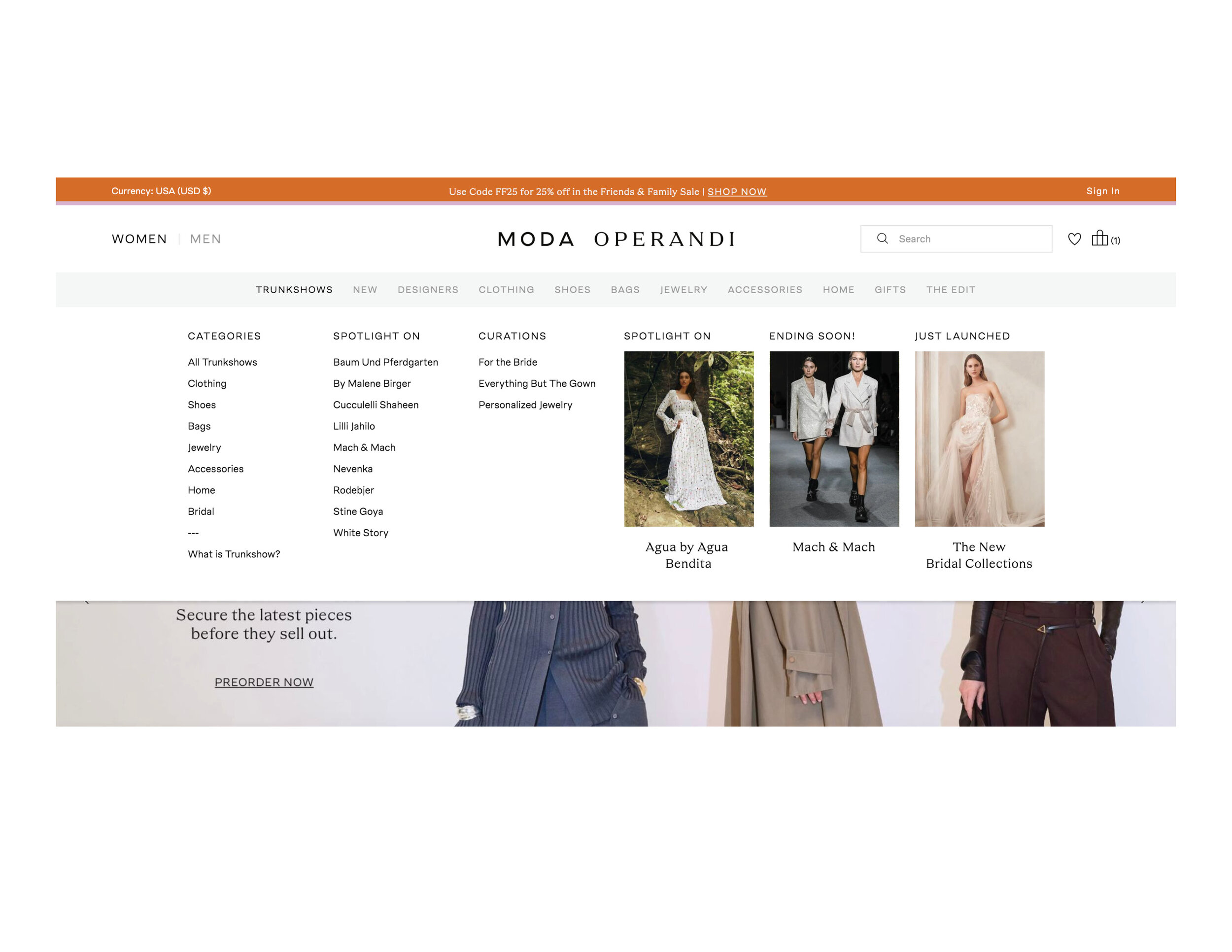The height and width of the screenshot is (952, 1232).
Task: Open Personalized Jewelry curation
Action: (525, 405)
